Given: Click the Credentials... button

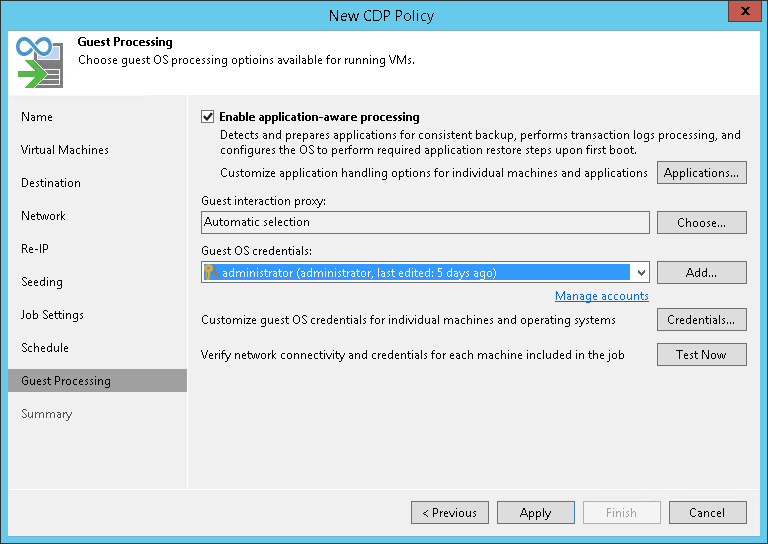Looking at the screenshot, I should pyautogui.click(x=701, y=320).
